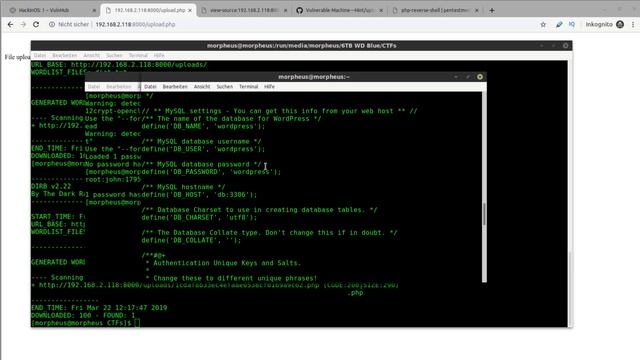Open Hilfe menu in front terminal

[x=269, y=87]
